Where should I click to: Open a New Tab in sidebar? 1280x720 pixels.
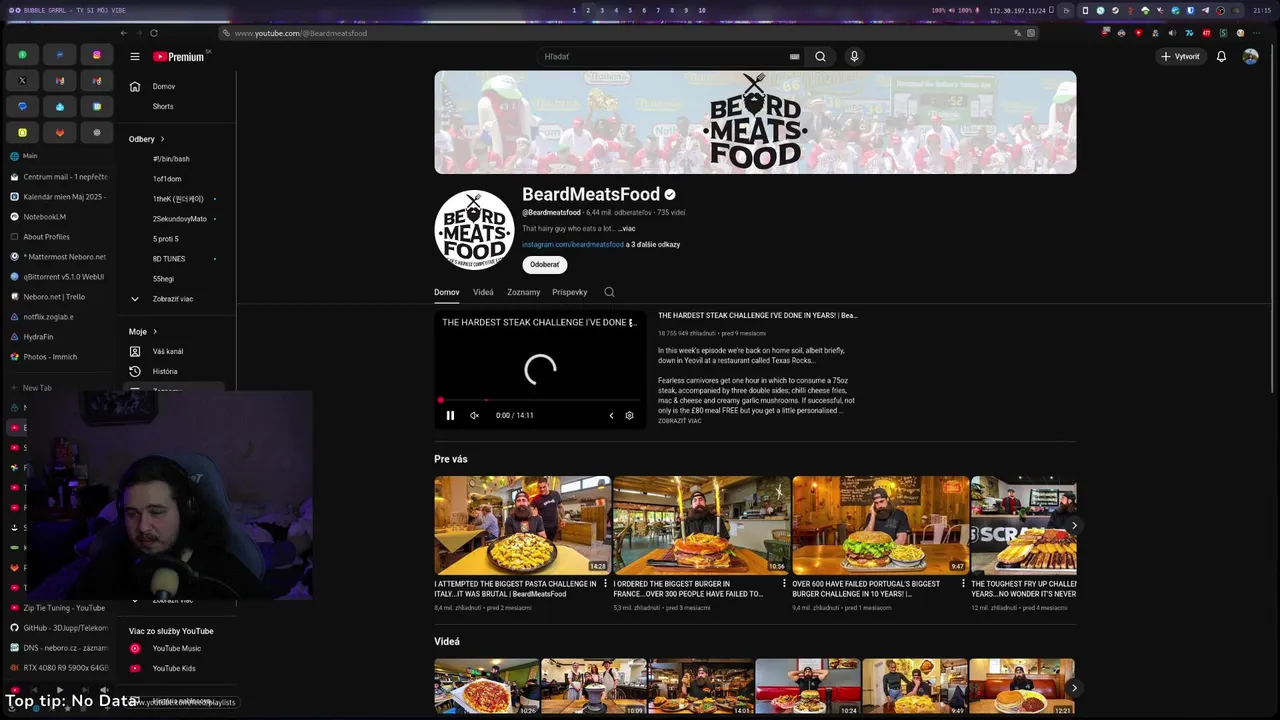pyautogui.click(x=58, y=388)
